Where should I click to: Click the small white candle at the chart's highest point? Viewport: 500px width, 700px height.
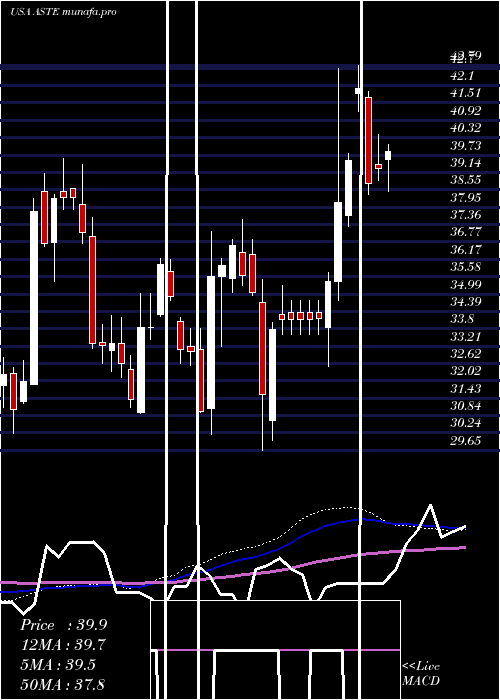(358, 91)
